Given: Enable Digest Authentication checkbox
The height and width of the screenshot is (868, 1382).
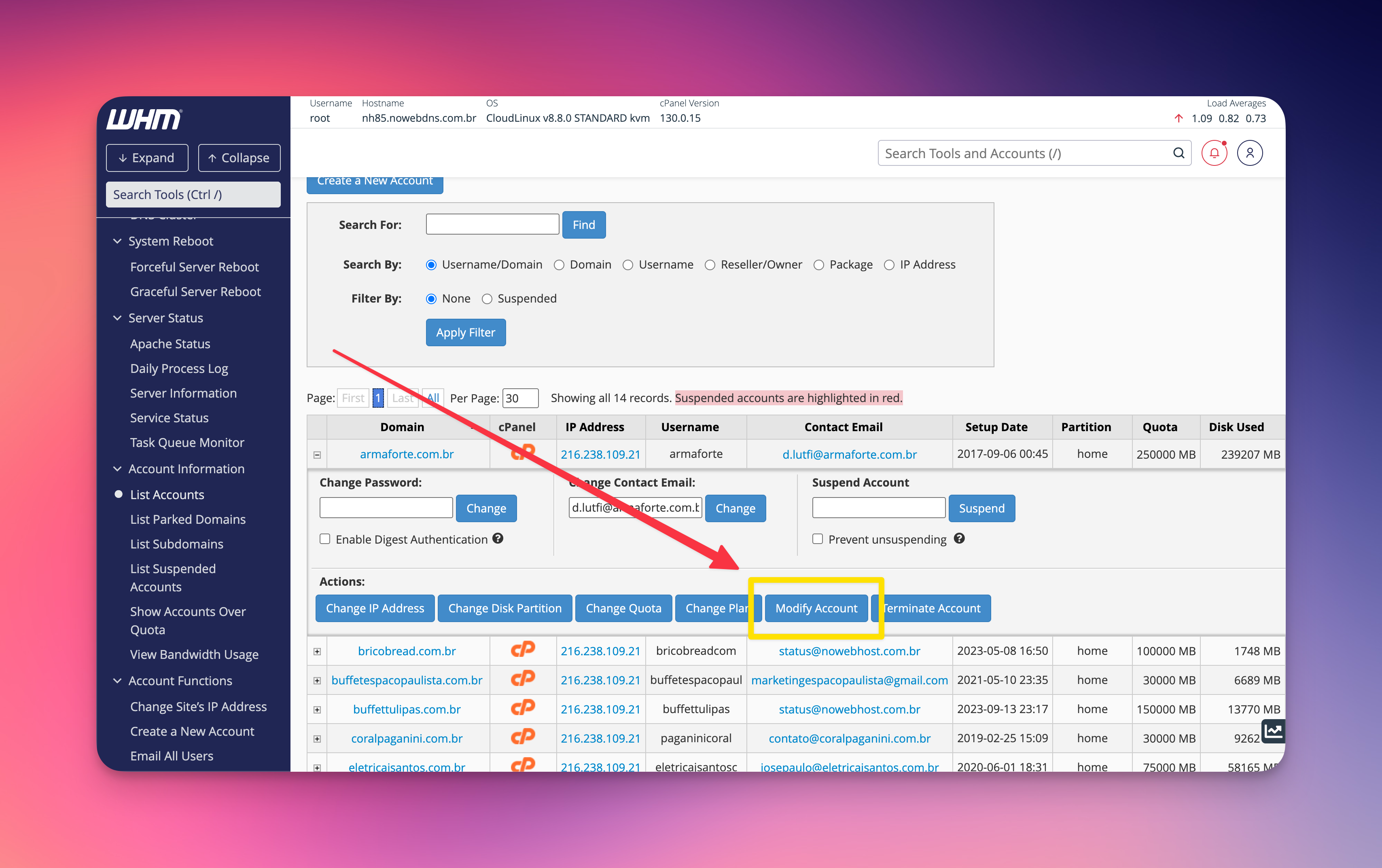Looking at the screenshot, I should [325, 539].
